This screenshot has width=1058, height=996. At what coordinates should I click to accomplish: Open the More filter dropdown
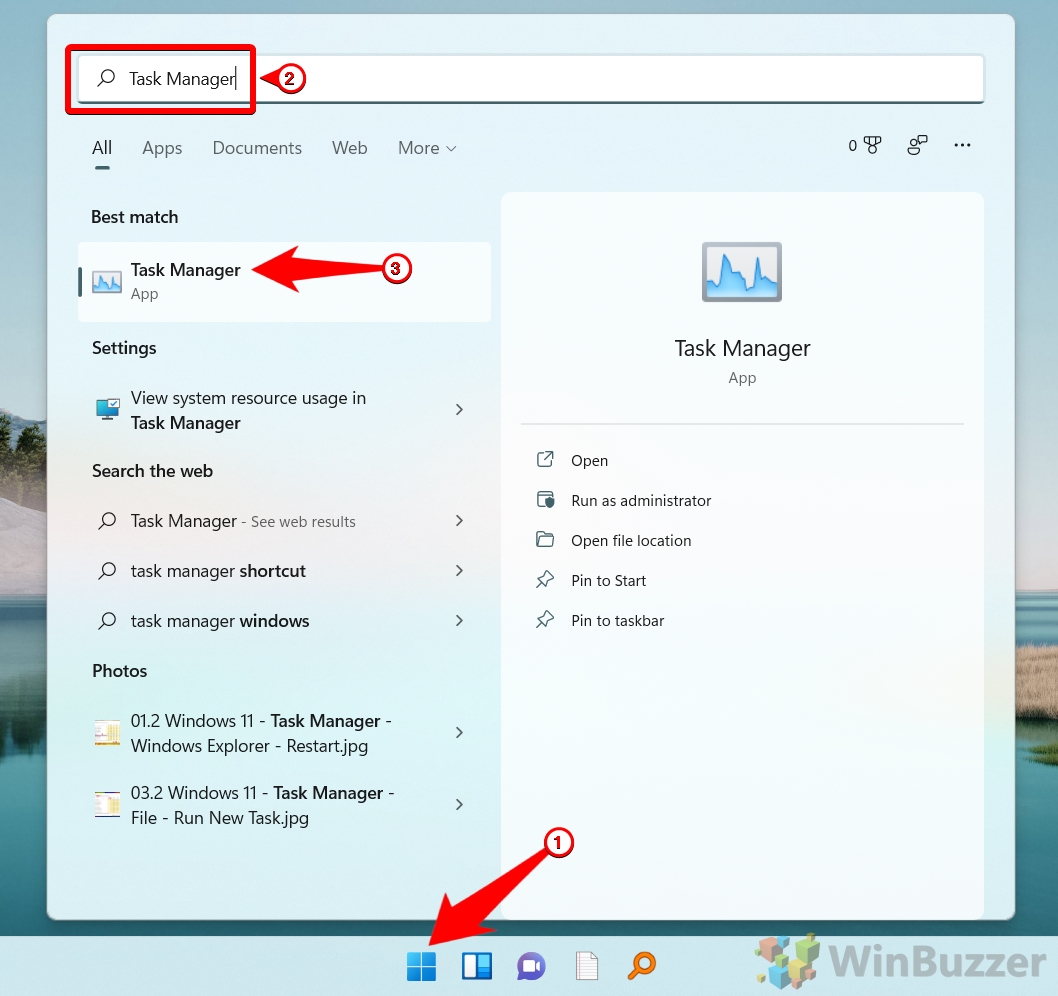pyautogui.click(x=427, y=148)
